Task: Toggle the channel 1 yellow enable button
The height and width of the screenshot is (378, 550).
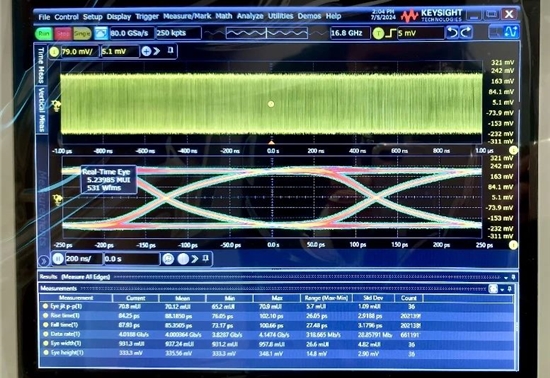Action: click(54, 52)
